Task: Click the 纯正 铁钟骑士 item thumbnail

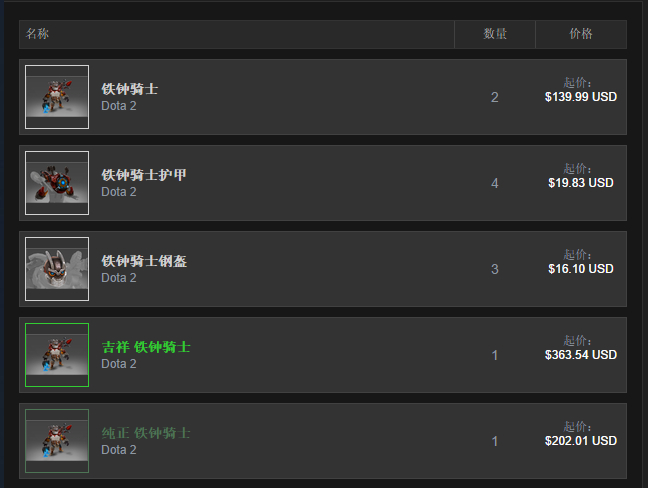Action: click(57, 441)
